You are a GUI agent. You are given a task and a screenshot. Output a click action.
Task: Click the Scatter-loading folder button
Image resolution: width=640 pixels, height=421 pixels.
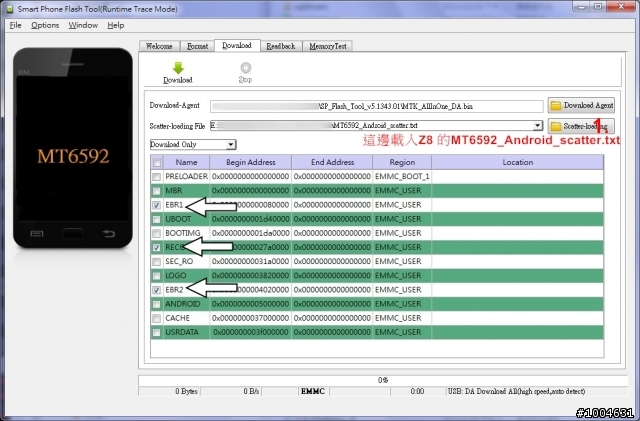coord(581,126)
